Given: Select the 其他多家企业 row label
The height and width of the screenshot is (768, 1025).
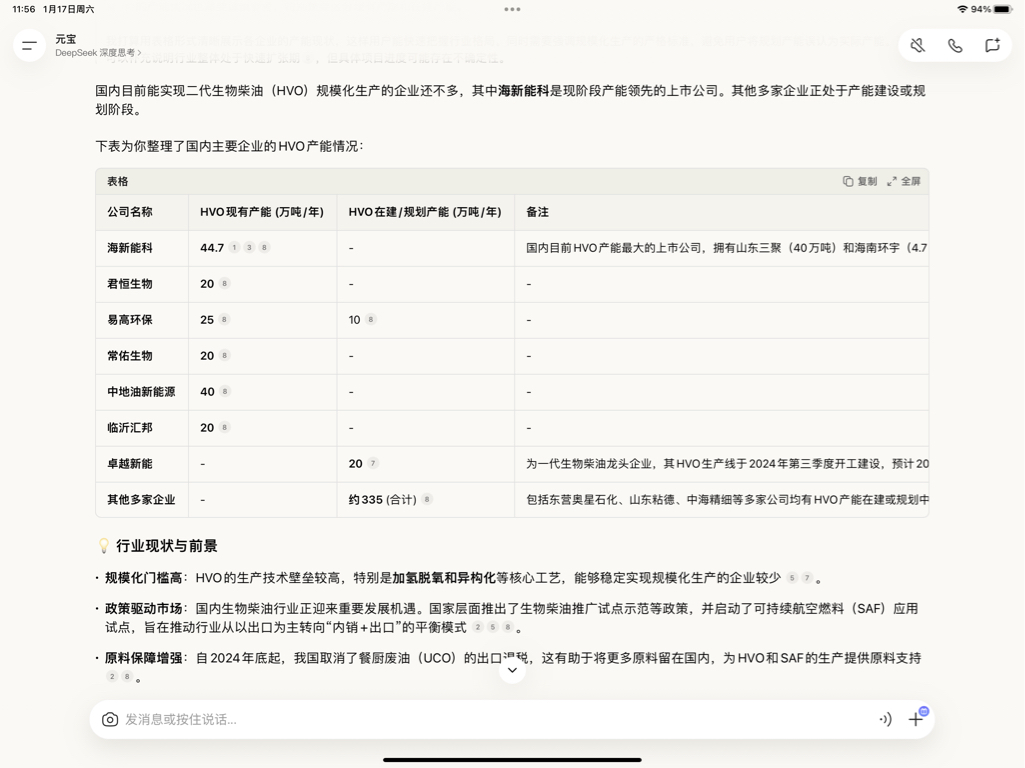Looking at the screenshot, I should [141, 499].
